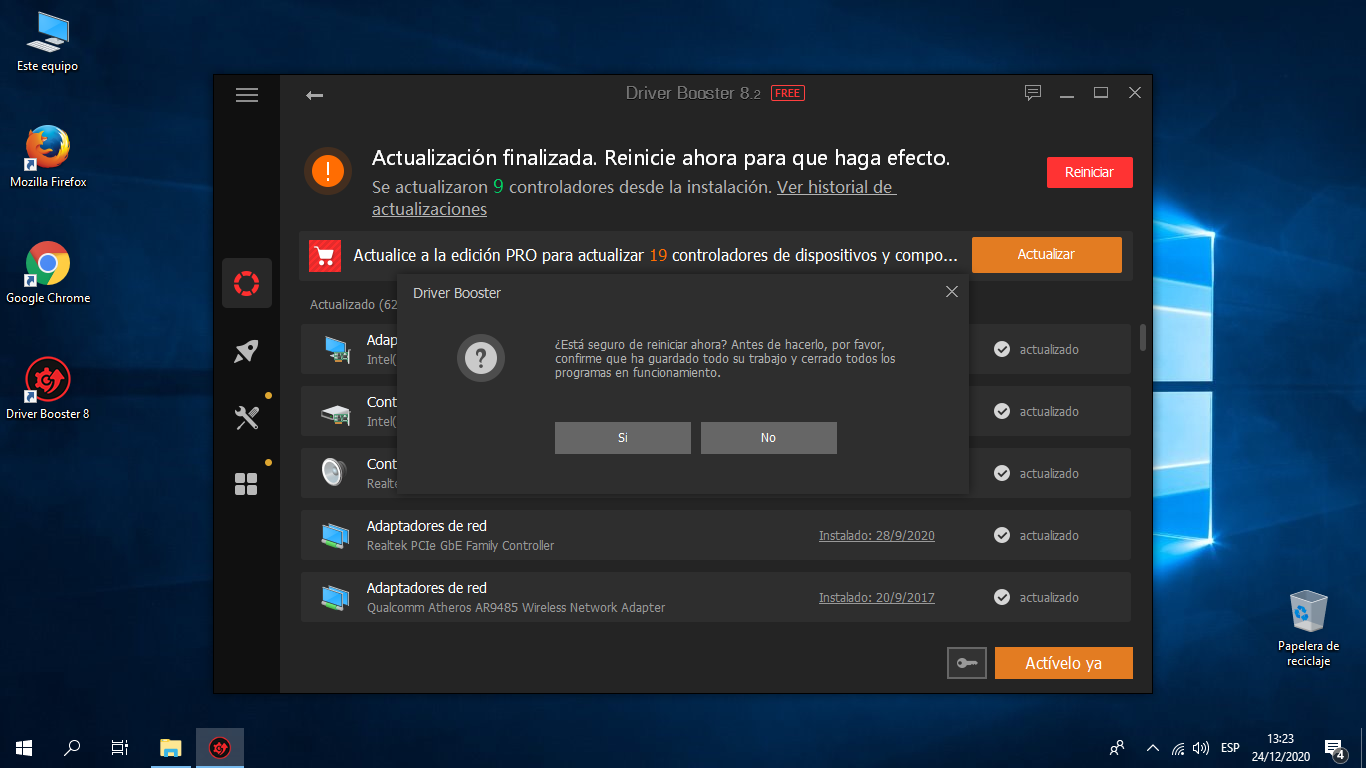Screen dimensions: 1366x768
Task: Click the FREE edition badge
Action: 788,93
